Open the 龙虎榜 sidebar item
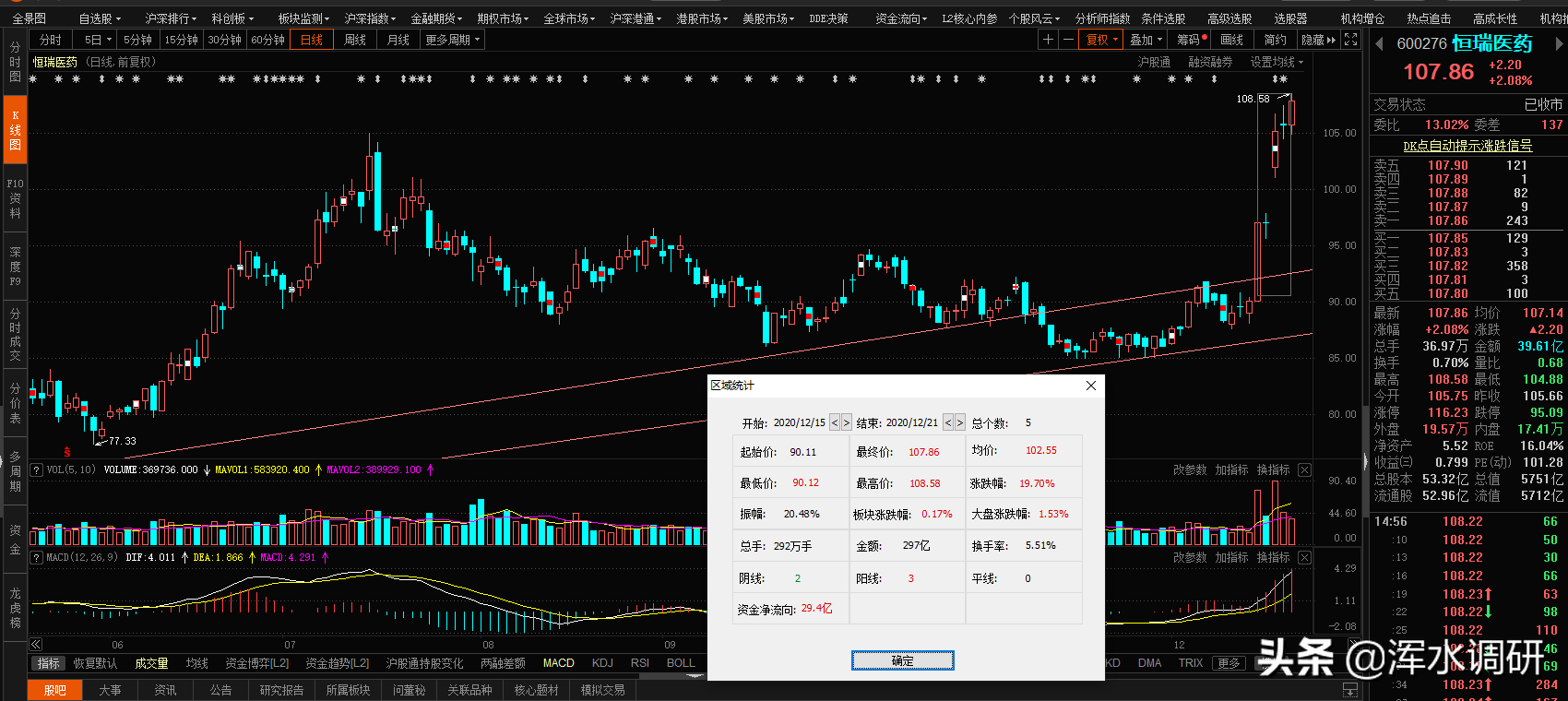1568x701 pixels. tap(15, 608)
